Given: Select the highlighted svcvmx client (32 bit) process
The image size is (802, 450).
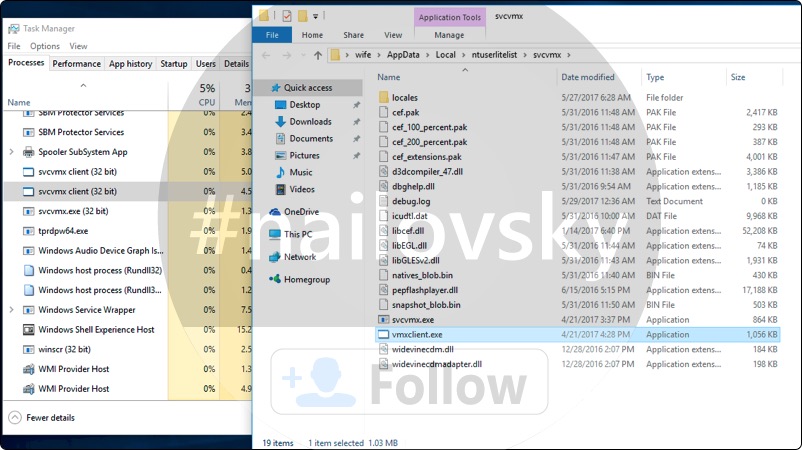Looking at the screenshot, I should click(x=128, y=191).
